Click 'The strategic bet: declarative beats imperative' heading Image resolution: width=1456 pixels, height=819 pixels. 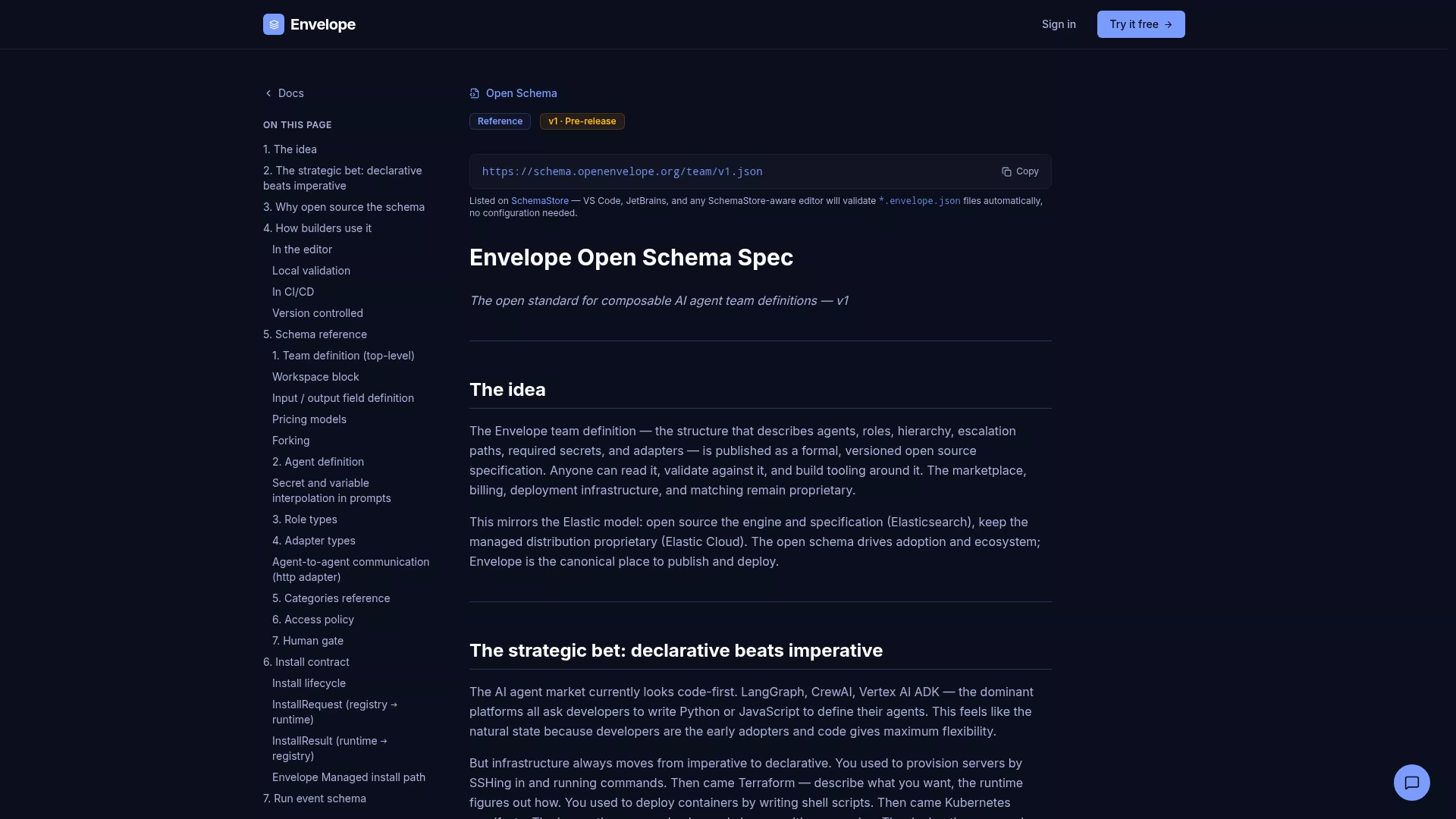[x=676, y=651]
